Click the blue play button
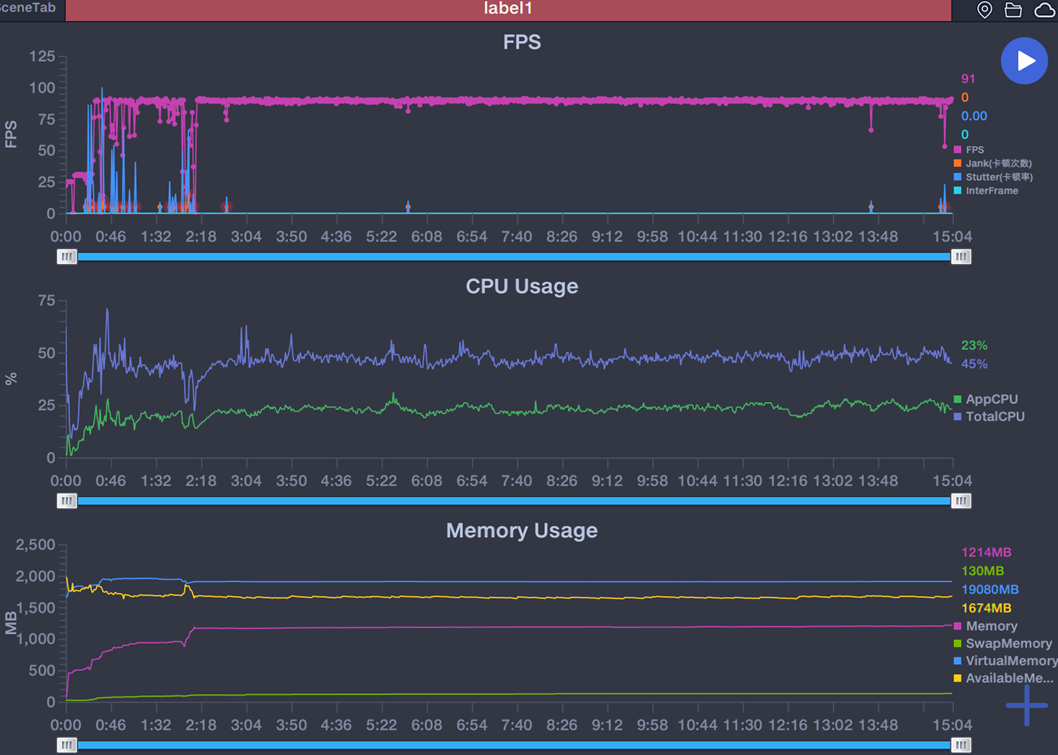Screen dimensions: 1058x755 point(1024,61)
